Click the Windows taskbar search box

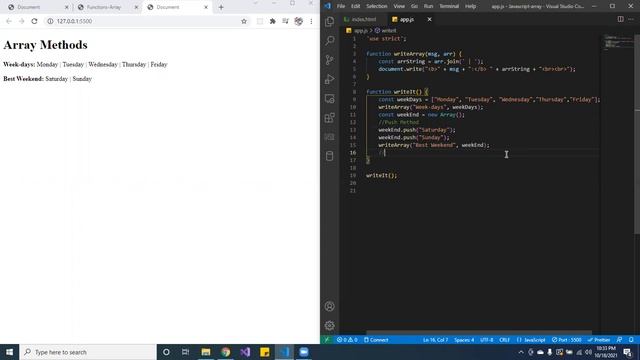[88, 352]
